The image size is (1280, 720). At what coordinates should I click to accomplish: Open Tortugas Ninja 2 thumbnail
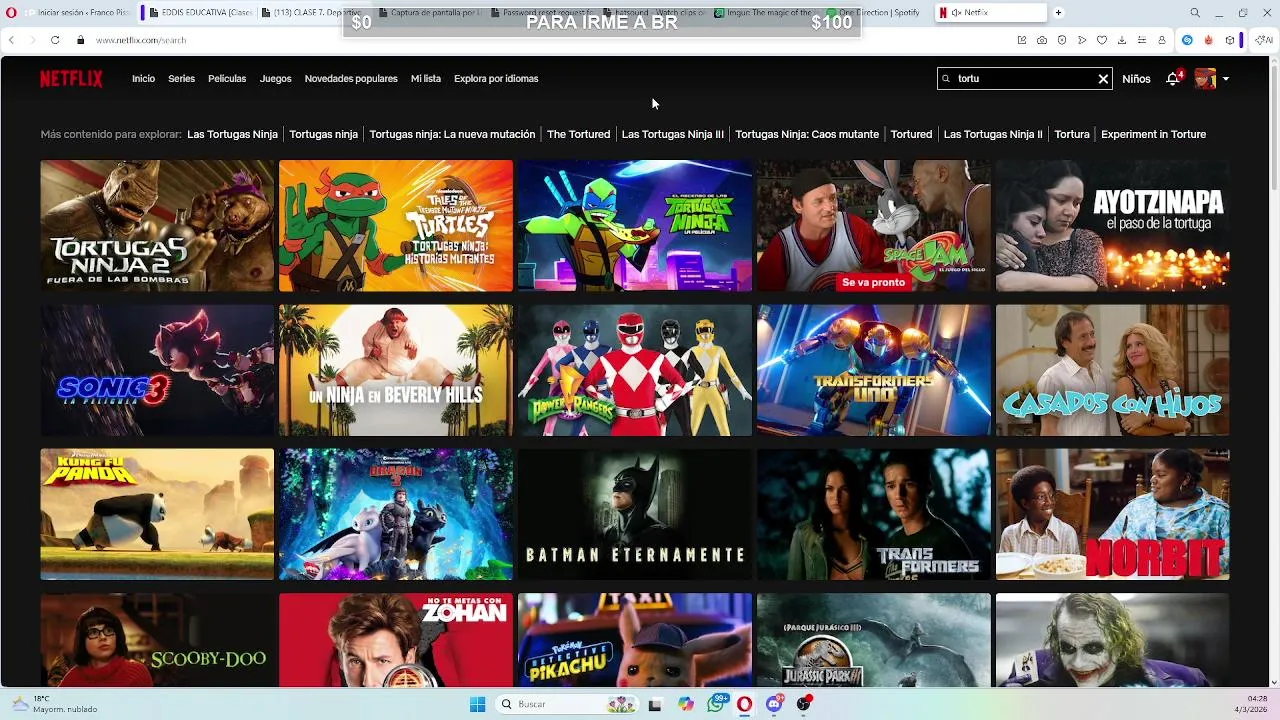pos(157,226)
